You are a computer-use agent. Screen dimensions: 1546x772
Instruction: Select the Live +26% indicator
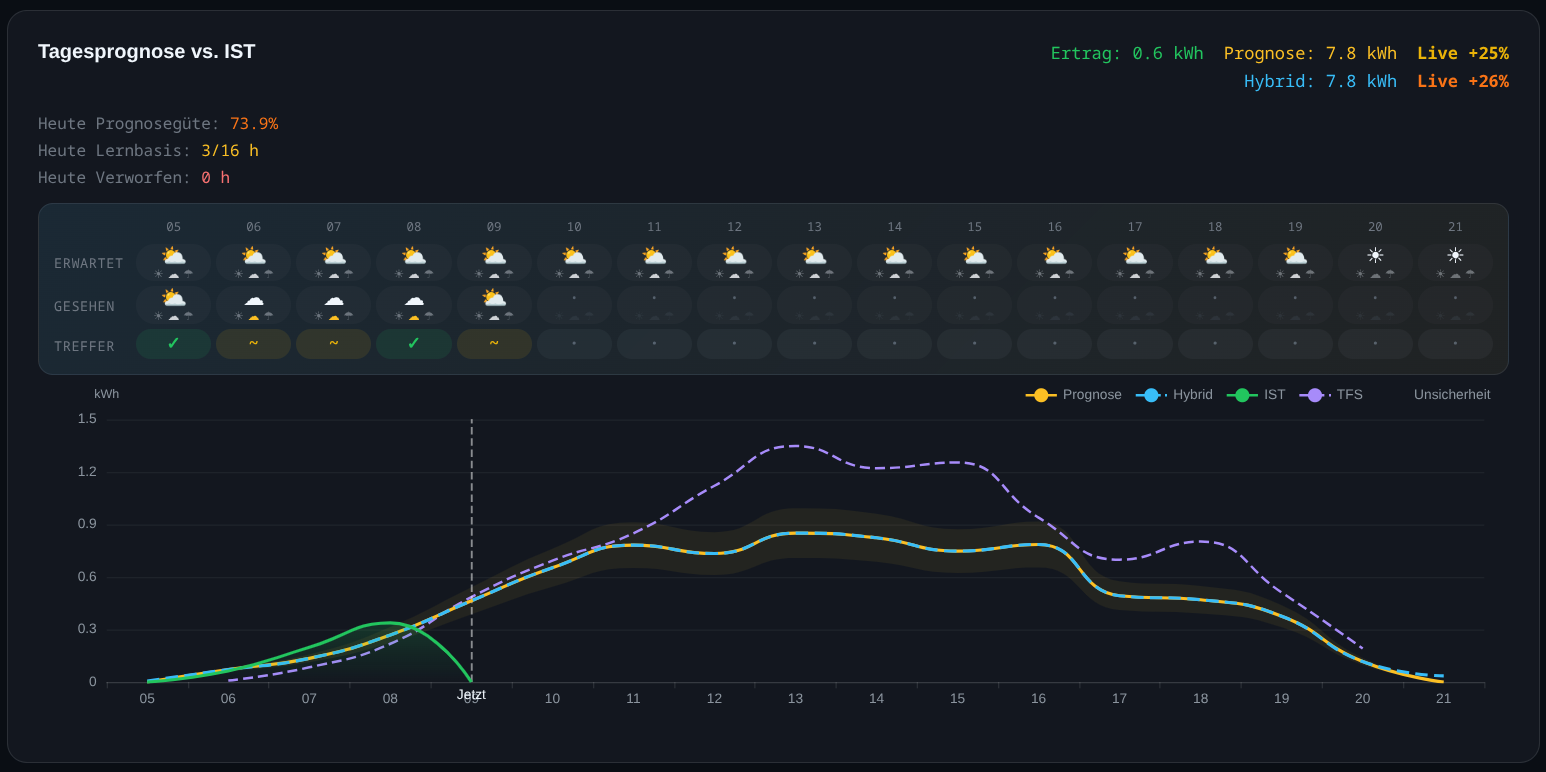[x=1463, y=81]
